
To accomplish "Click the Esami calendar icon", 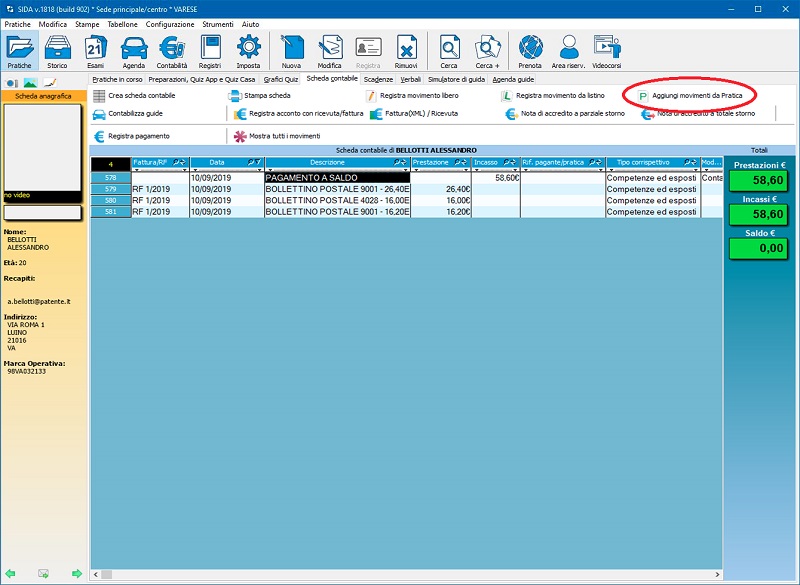I will [95, 51].
